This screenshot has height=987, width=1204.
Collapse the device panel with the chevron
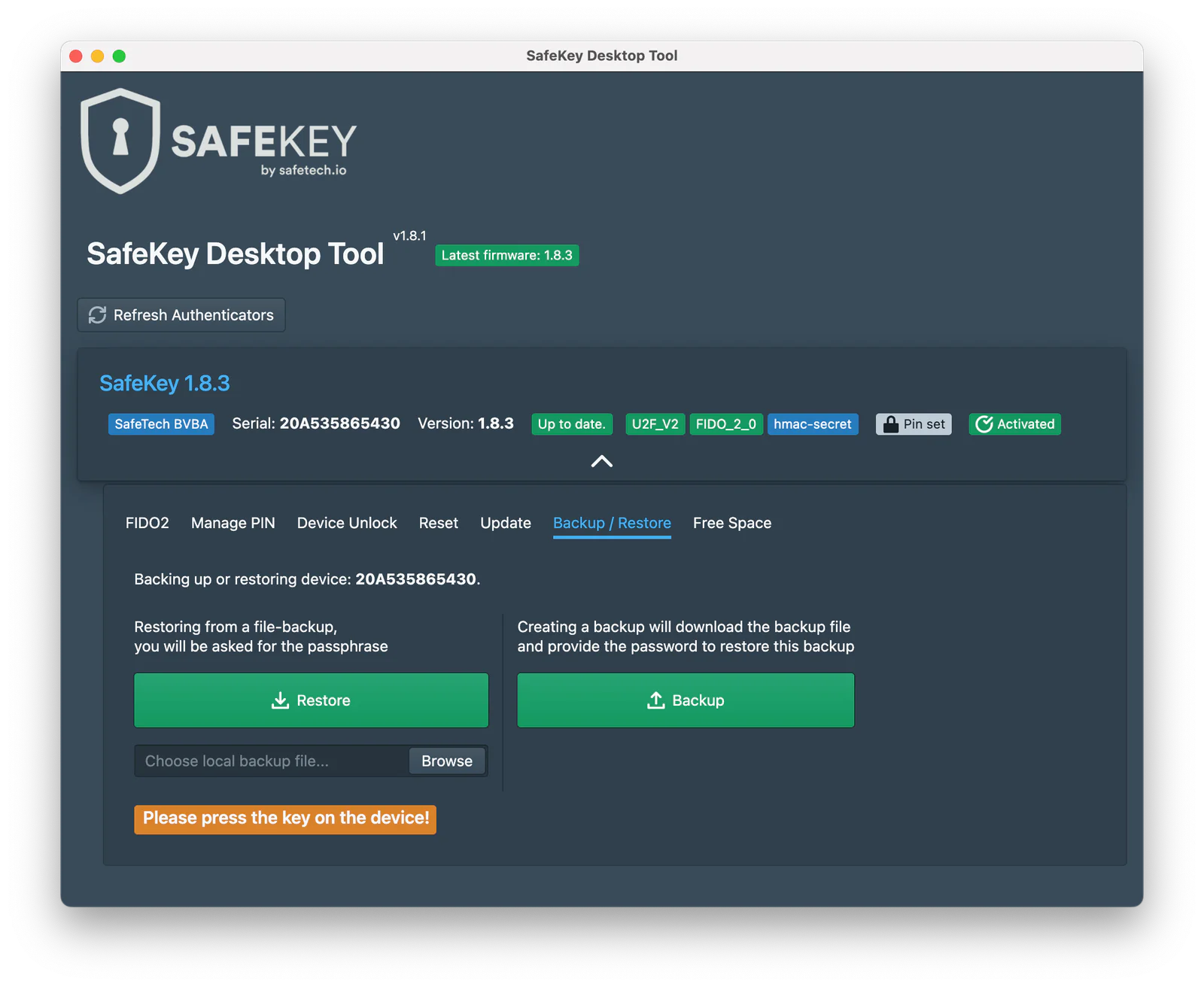tap(602, 461)
